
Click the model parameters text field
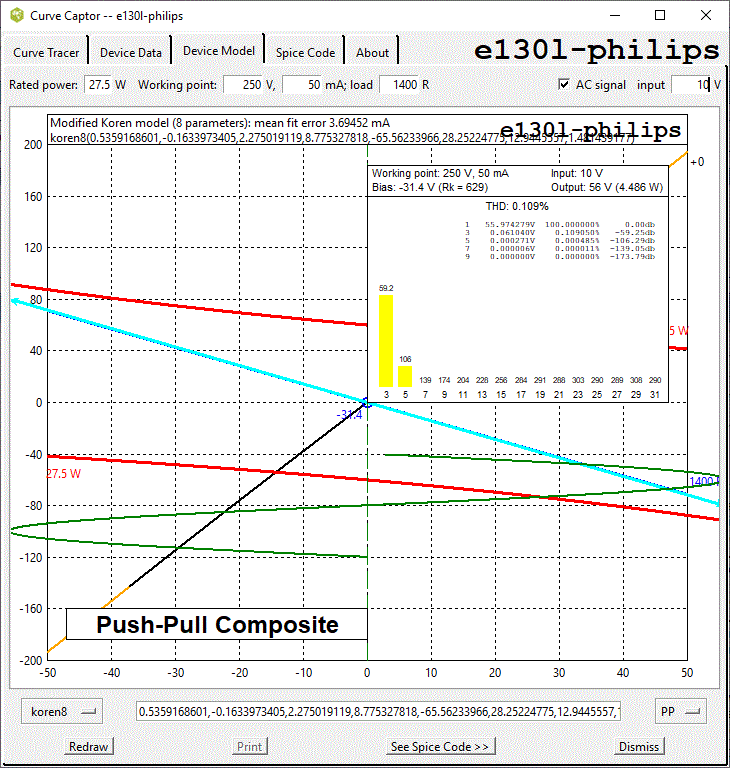378,711
